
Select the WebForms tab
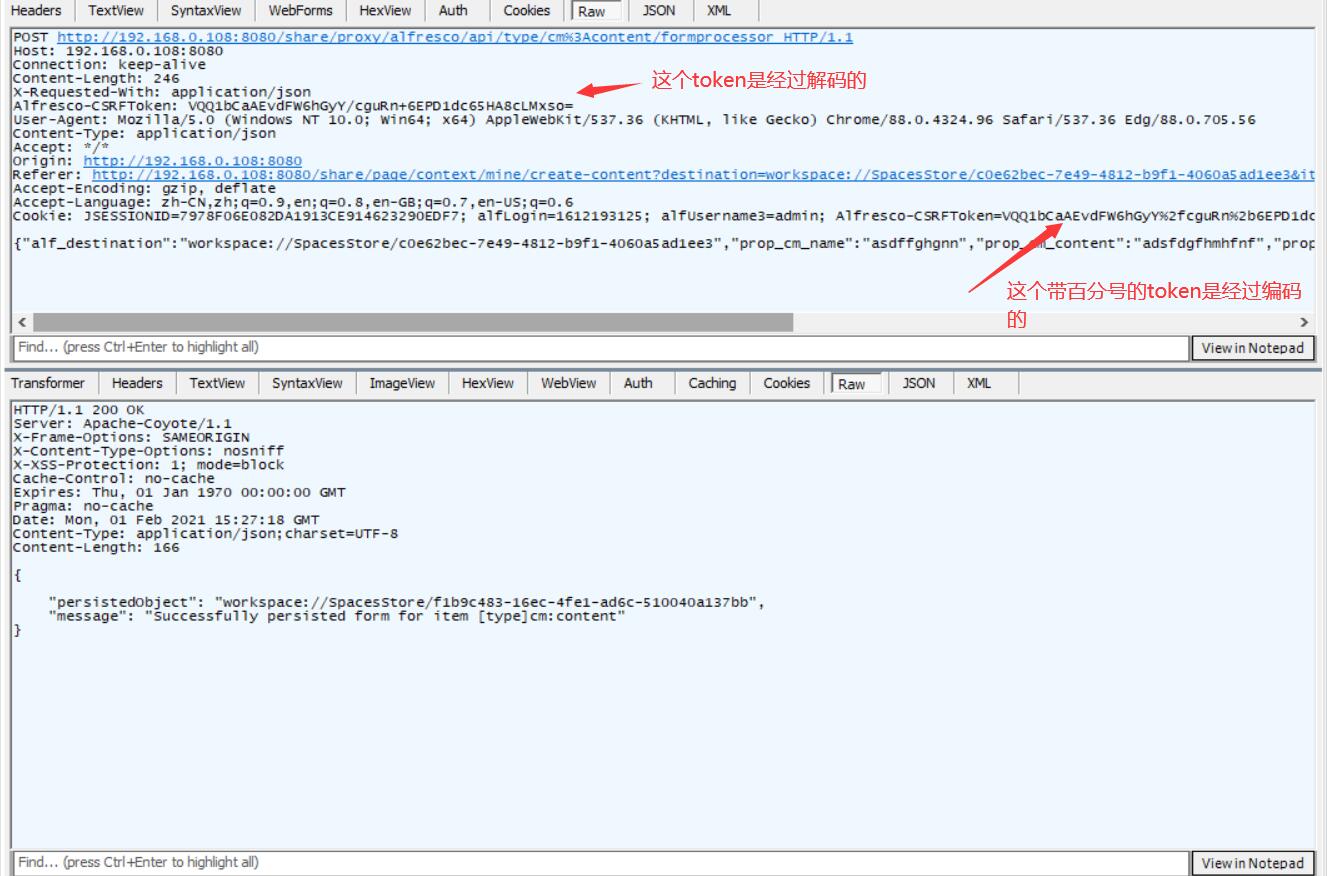tap(300, 11)
